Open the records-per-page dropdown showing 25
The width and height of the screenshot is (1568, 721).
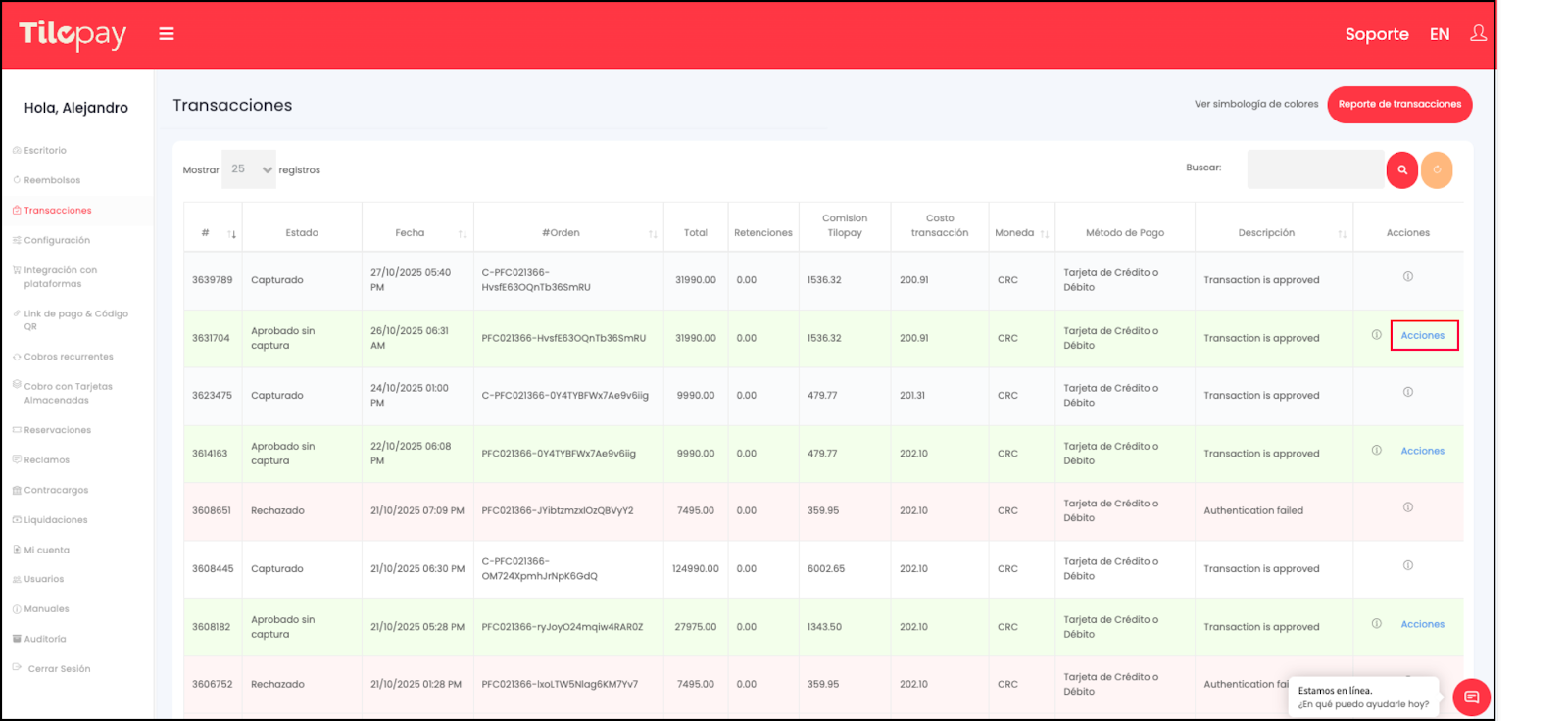point(248,169)
